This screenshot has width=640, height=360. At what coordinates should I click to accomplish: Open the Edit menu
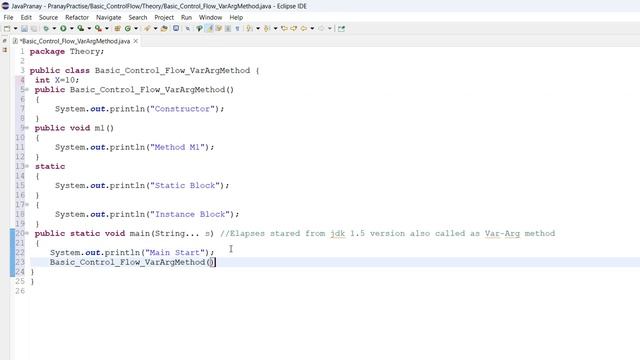point(26,18)
